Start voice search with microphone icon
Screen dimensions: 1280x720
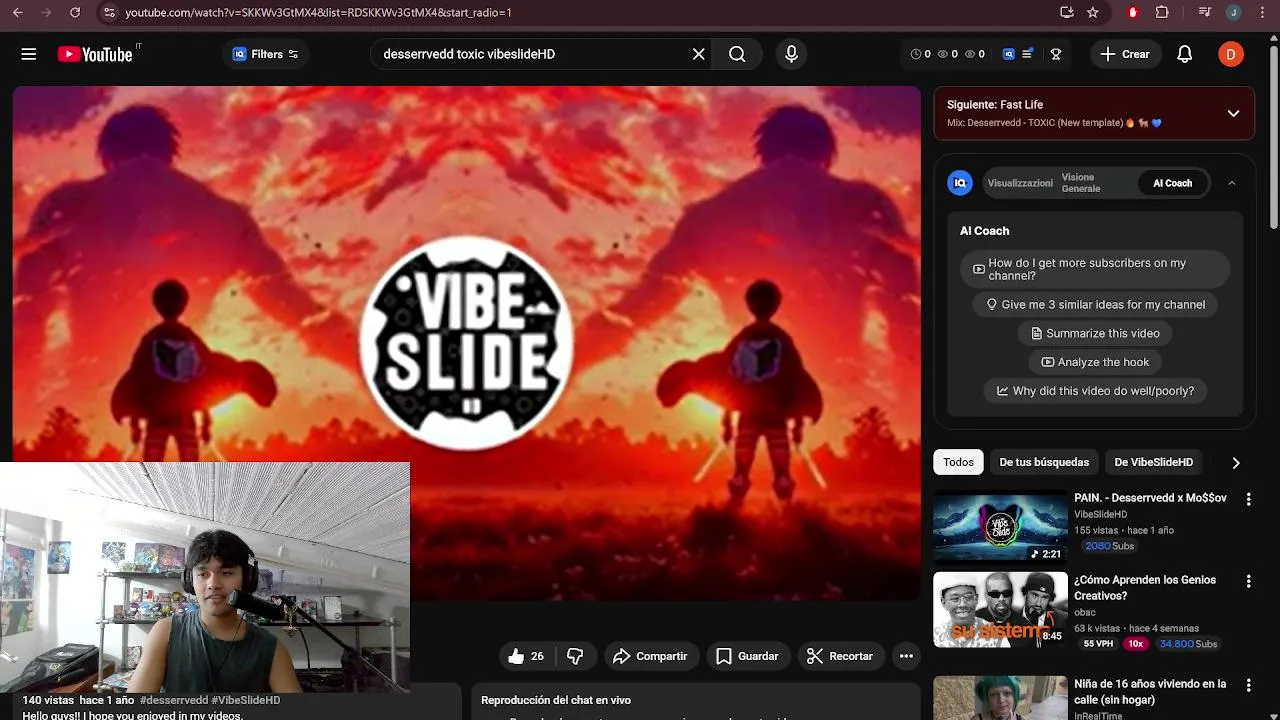tap(791, 54)
